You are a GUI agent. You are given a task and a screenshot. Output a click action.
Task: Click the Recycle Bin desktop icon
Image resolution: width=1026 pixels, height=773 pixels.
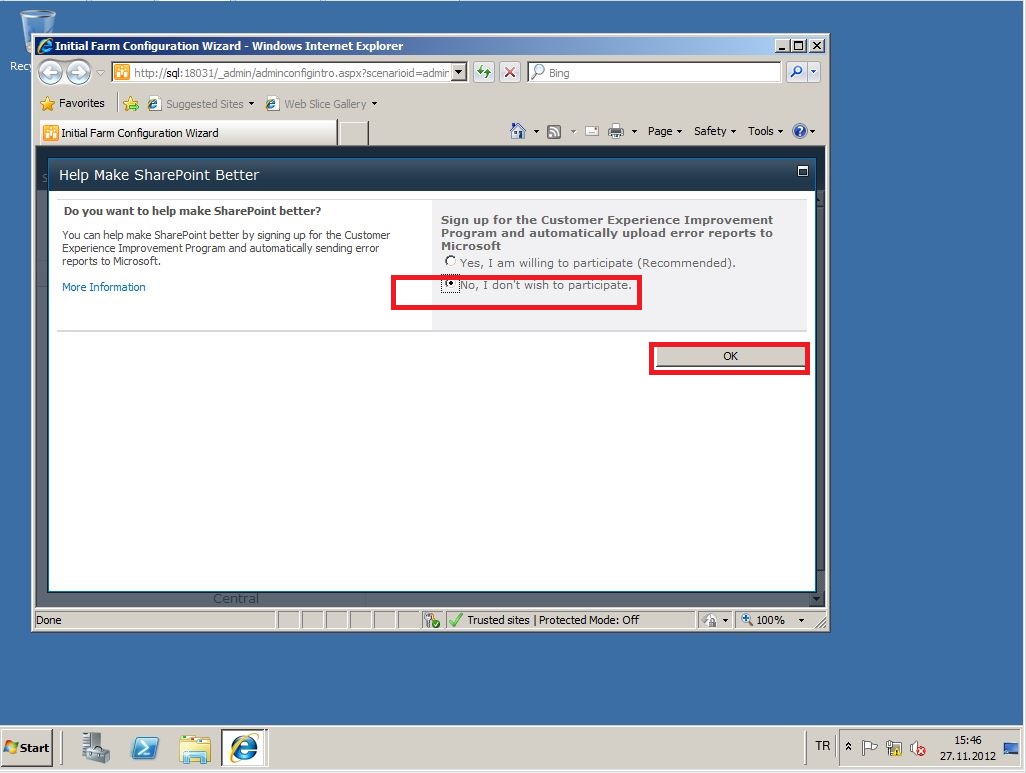pos(36,39)
